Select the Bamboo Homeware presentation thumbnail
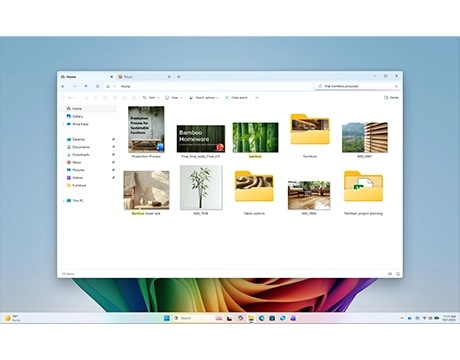This screenshot has width=460, height=360. [201, 139]
